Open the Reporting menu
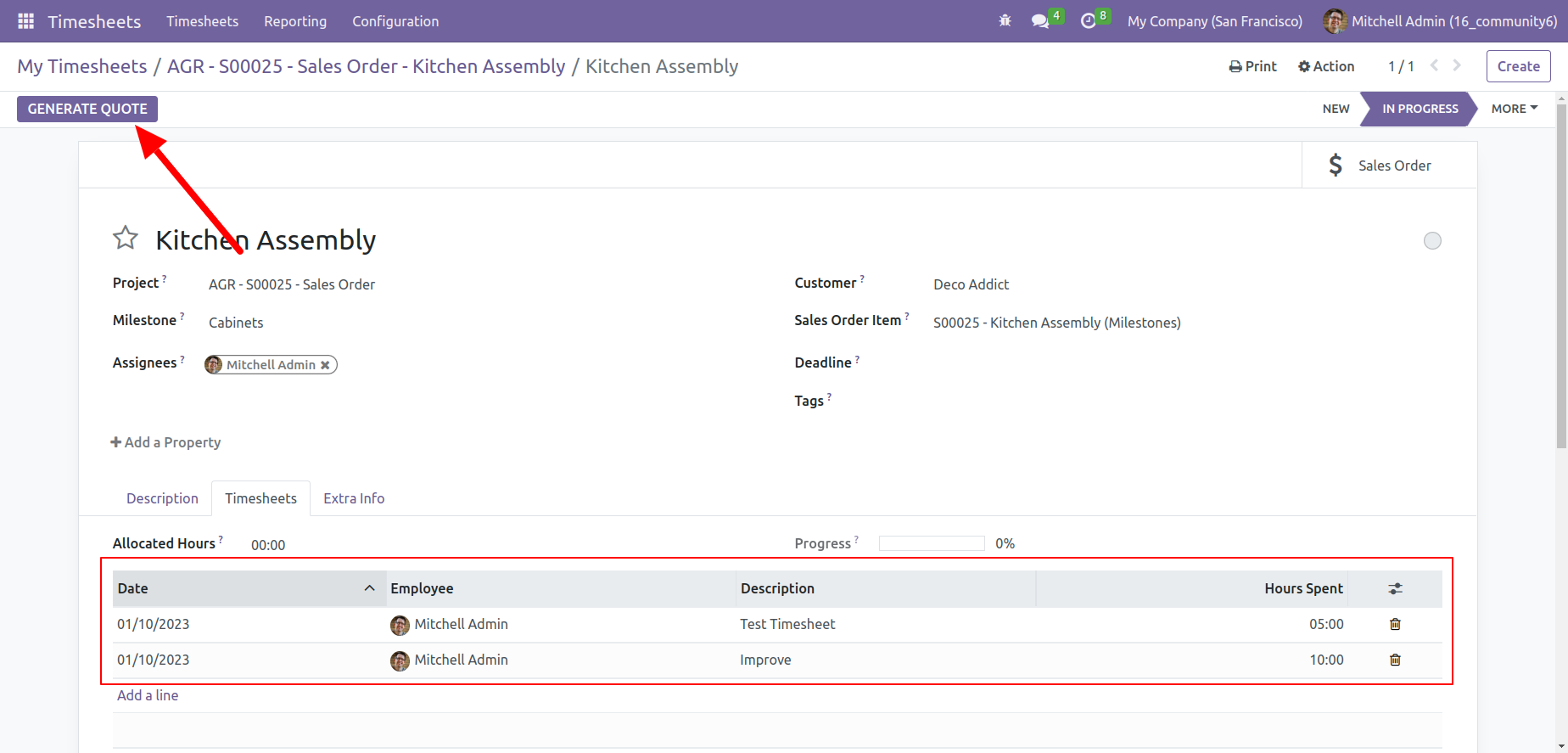Viewport: 1568px width, 753px height. (x=295, y=21)
